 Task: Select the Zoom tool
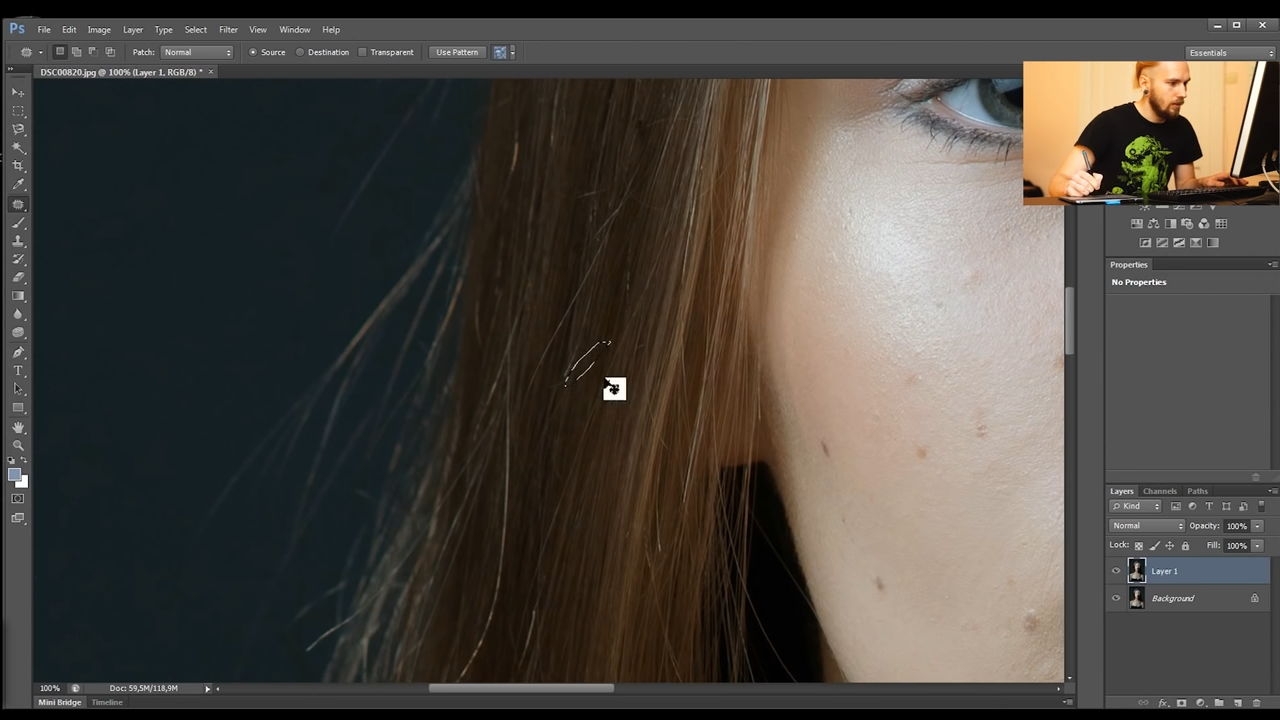[18, 445]
